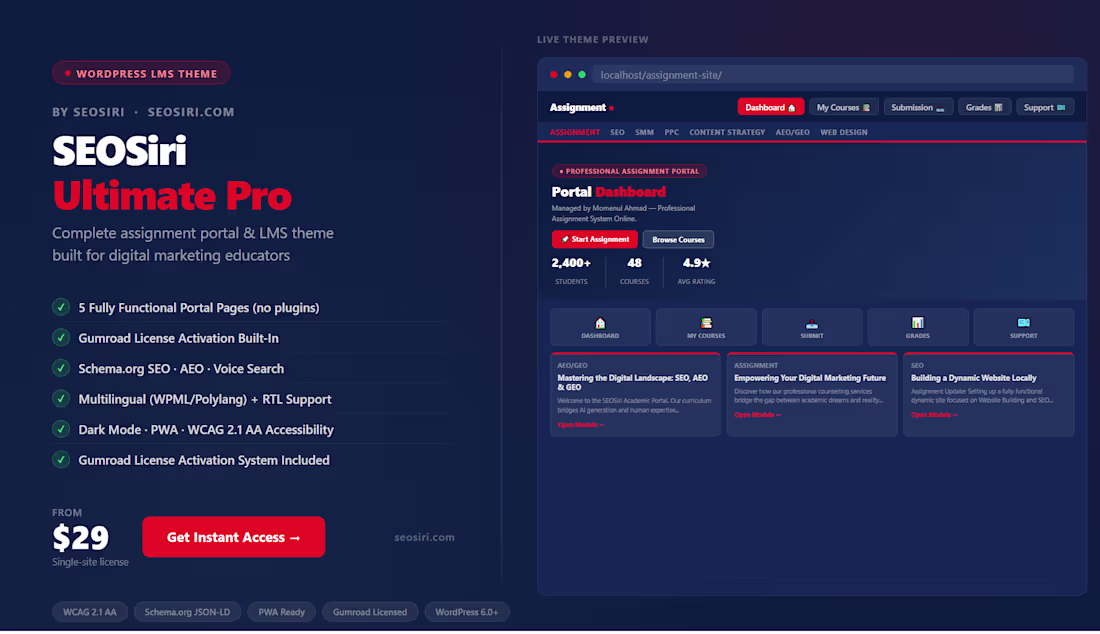The width and height of the screenshot is (1100, 634).
Task: Click the red browser window dot
Action: (x=554, y=75)
